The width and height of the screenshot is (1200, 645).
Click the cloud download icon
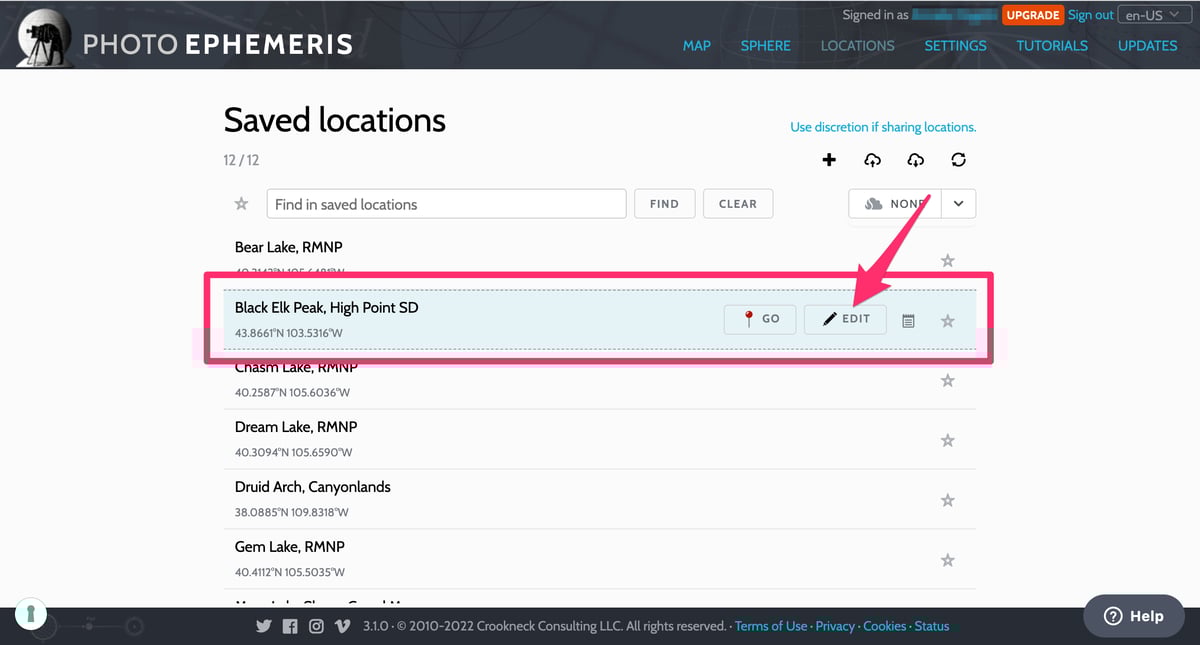(x=916, y=160)
